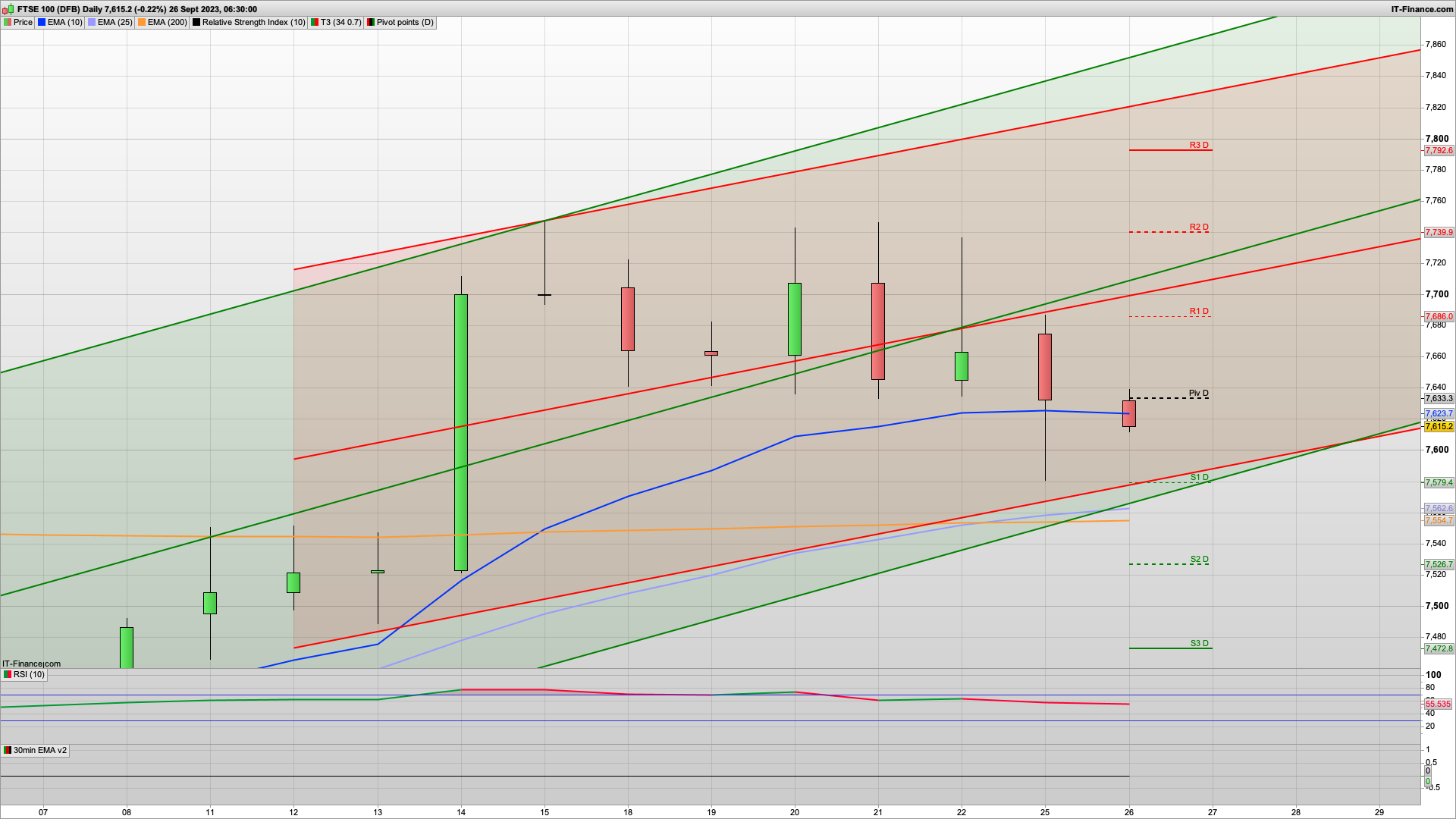This screenshot has height=819, width=1456.
Task: Click the 7,472.8 price tag on axis
Action: coord(1439,648)
